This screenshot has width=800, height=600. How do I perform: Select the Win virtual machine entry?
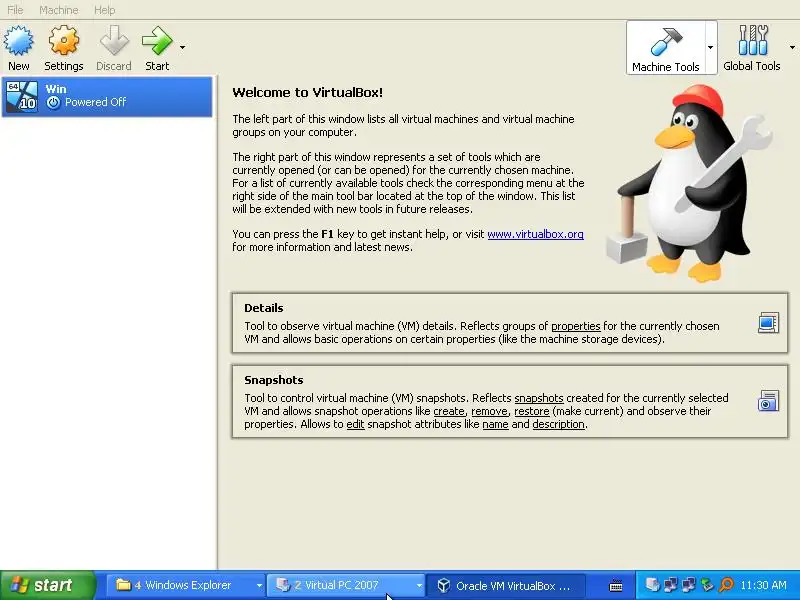[x=107, y=96]
